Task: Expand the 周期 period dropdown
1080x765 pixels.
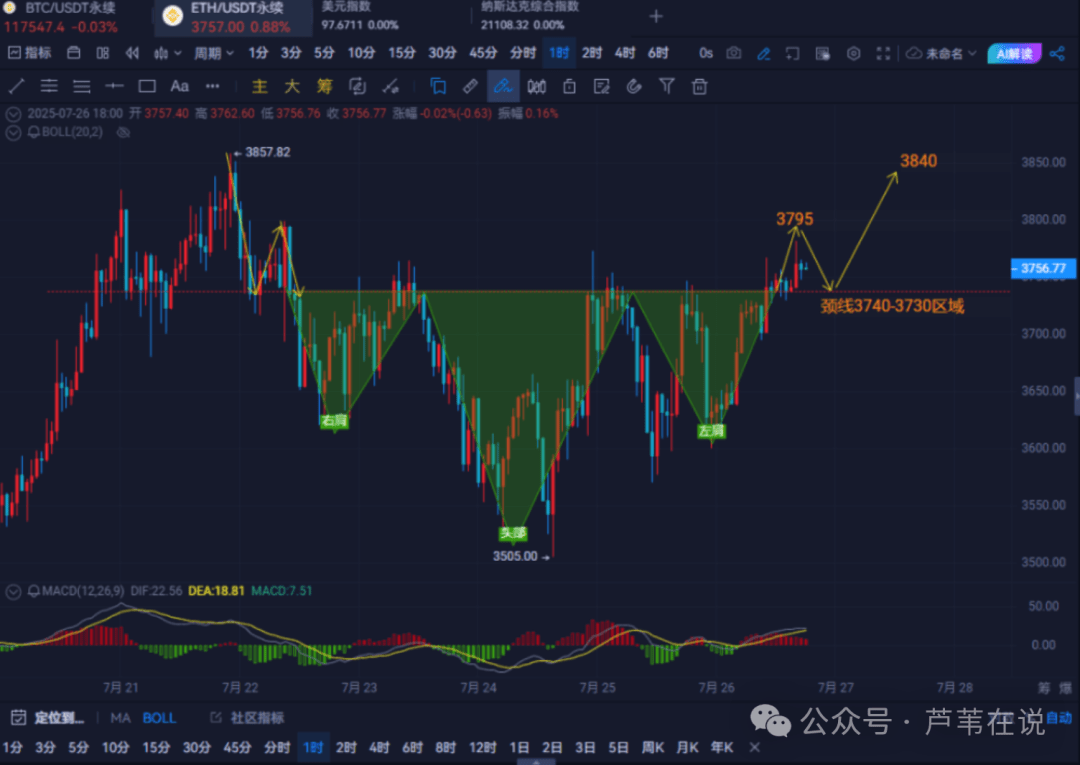Action: (x=214, y=53)
